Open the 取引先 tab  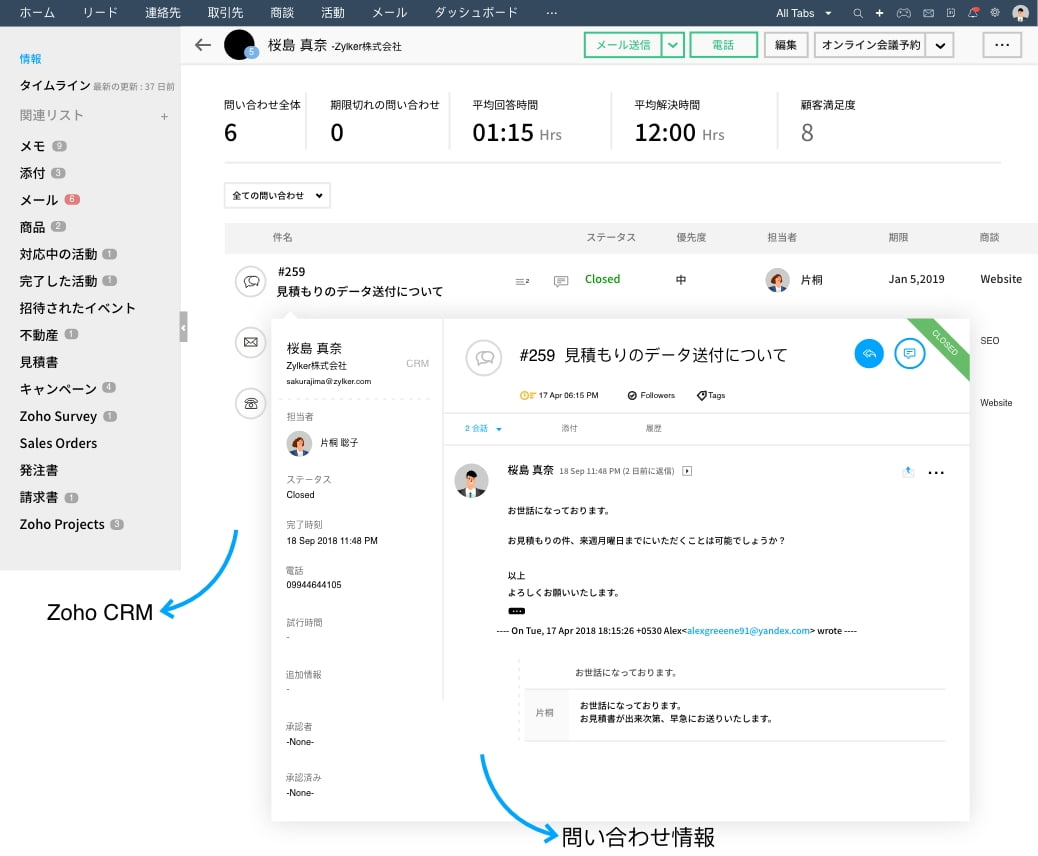coord(225,13)
